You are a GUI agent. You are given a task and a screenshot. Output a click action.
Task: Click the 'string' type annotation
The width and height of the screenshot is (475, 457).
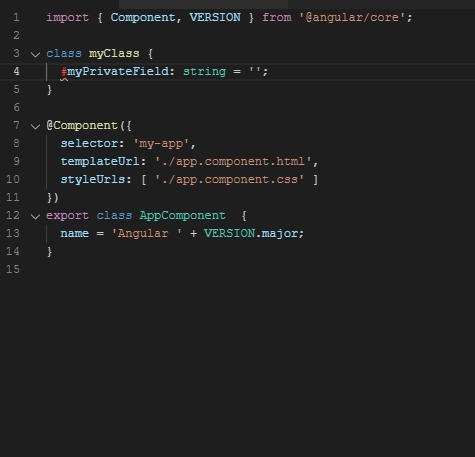204,72
